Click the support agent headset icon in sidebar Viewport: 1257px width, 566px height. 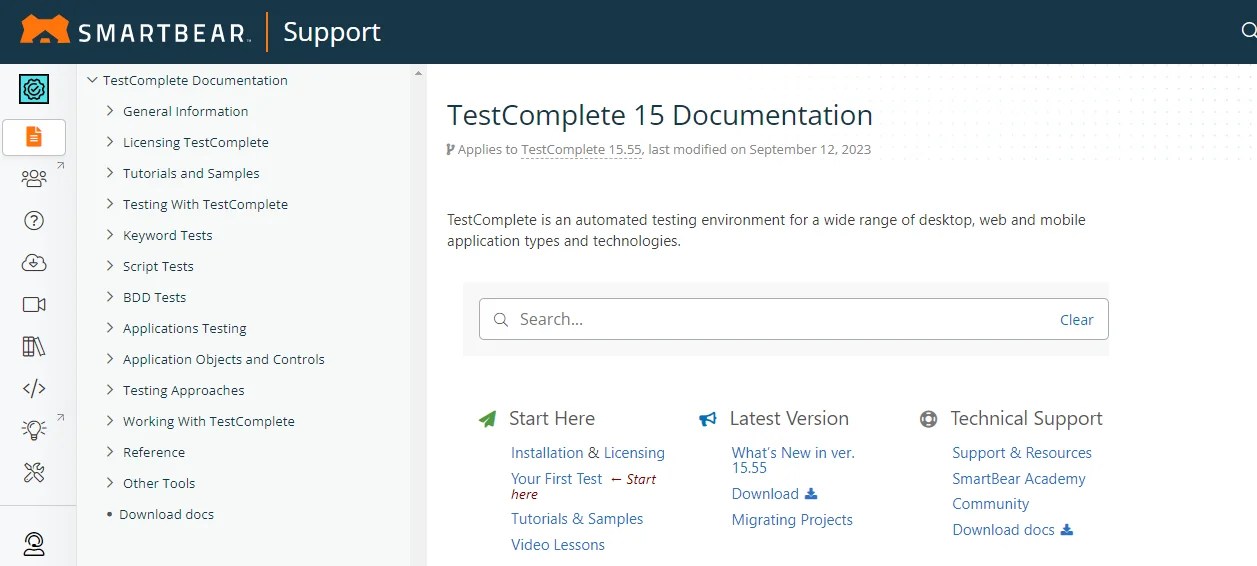[x=34, y=543]
